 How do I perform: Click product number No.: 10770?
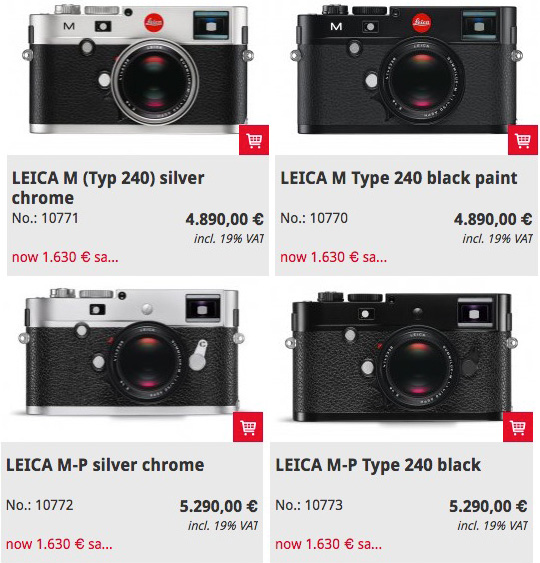(314, 218)
